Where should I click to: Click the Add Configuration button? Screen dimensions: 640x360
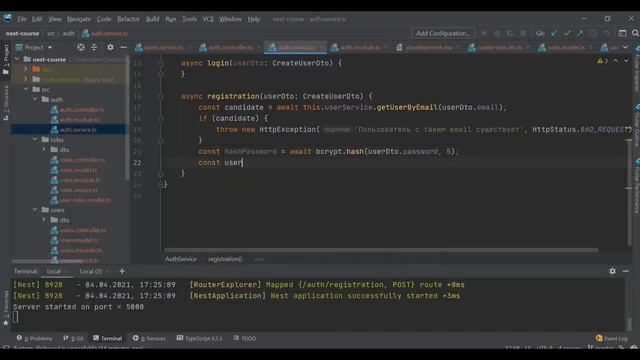pyautogui.click(x=443, y=33)
